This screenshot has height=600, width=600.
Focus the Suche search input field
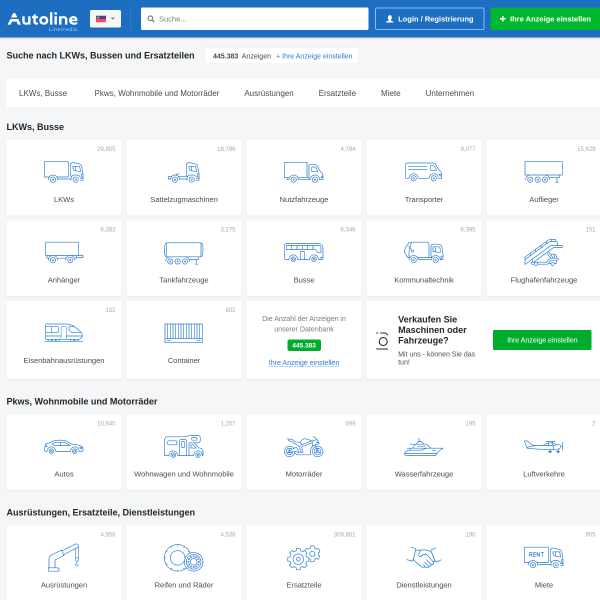[x=254, y=19]
